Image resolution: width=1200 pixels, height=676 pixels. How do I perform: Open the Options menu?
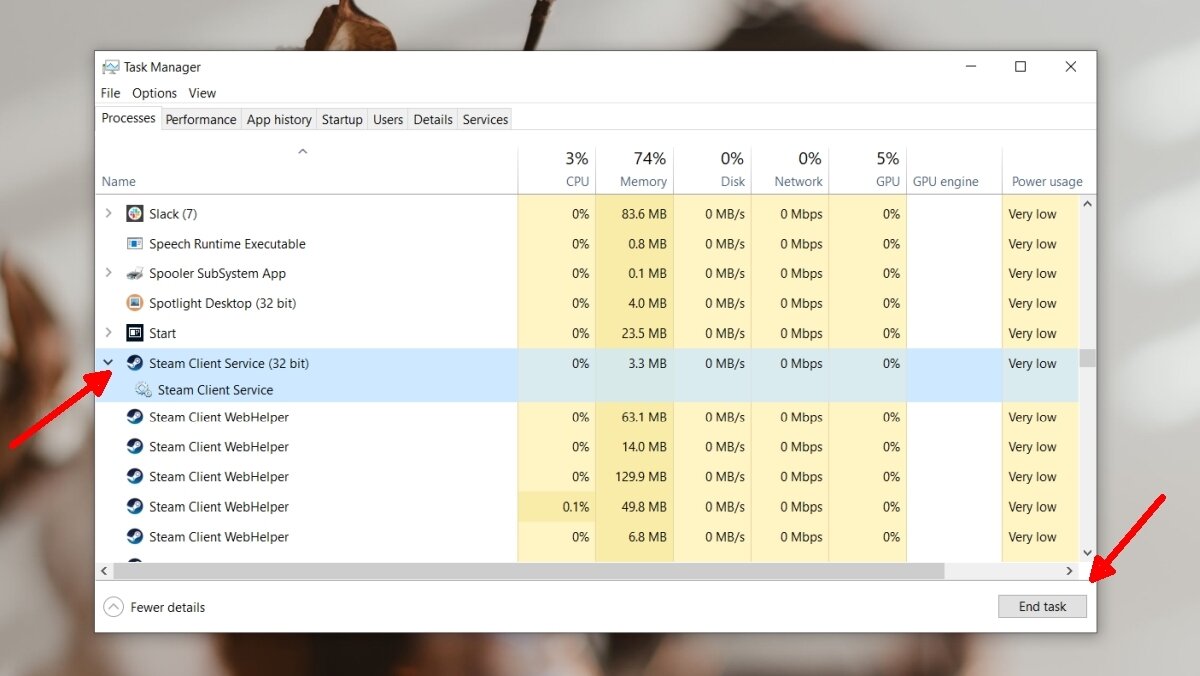point(155,93)
